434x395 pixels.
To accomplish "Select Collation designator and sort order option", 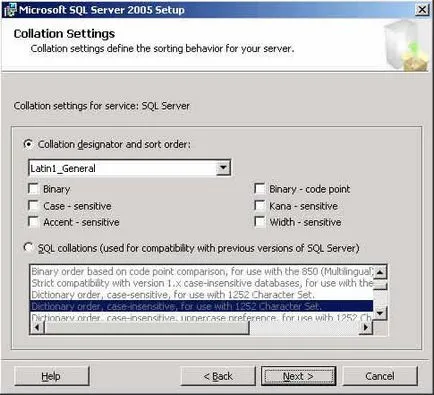I will coord(29,144).
